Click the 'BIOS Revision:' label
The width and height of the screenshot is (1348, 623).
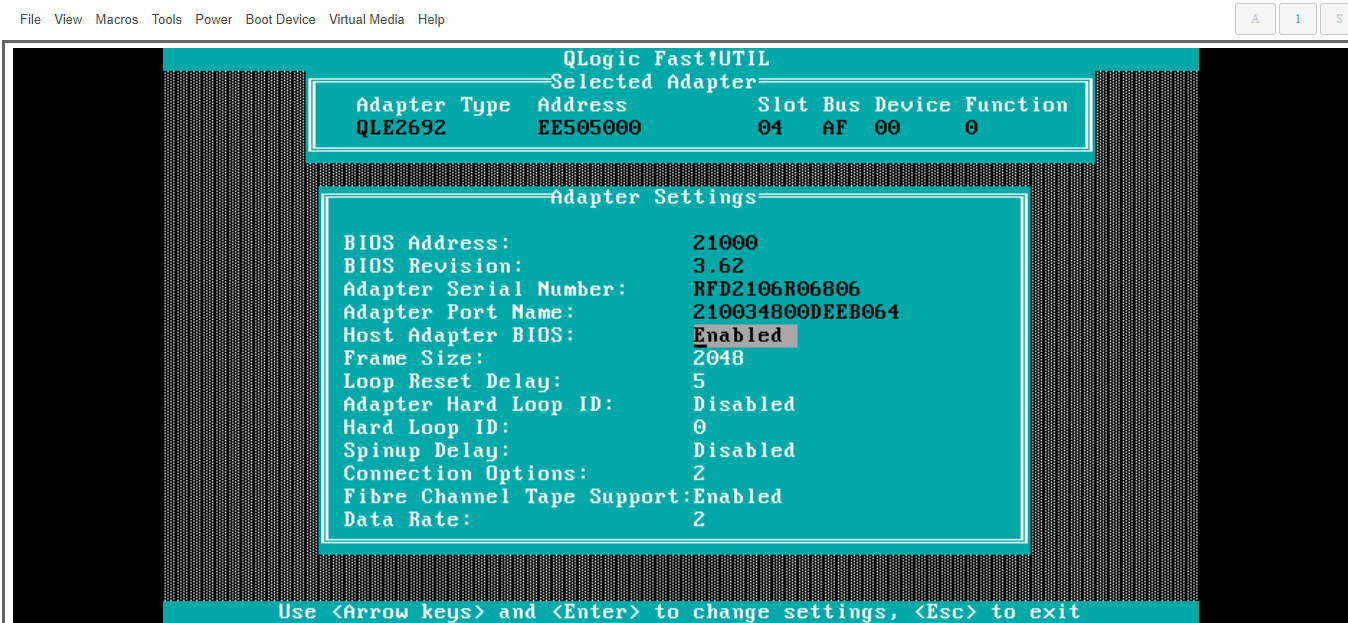coord(433,266)
